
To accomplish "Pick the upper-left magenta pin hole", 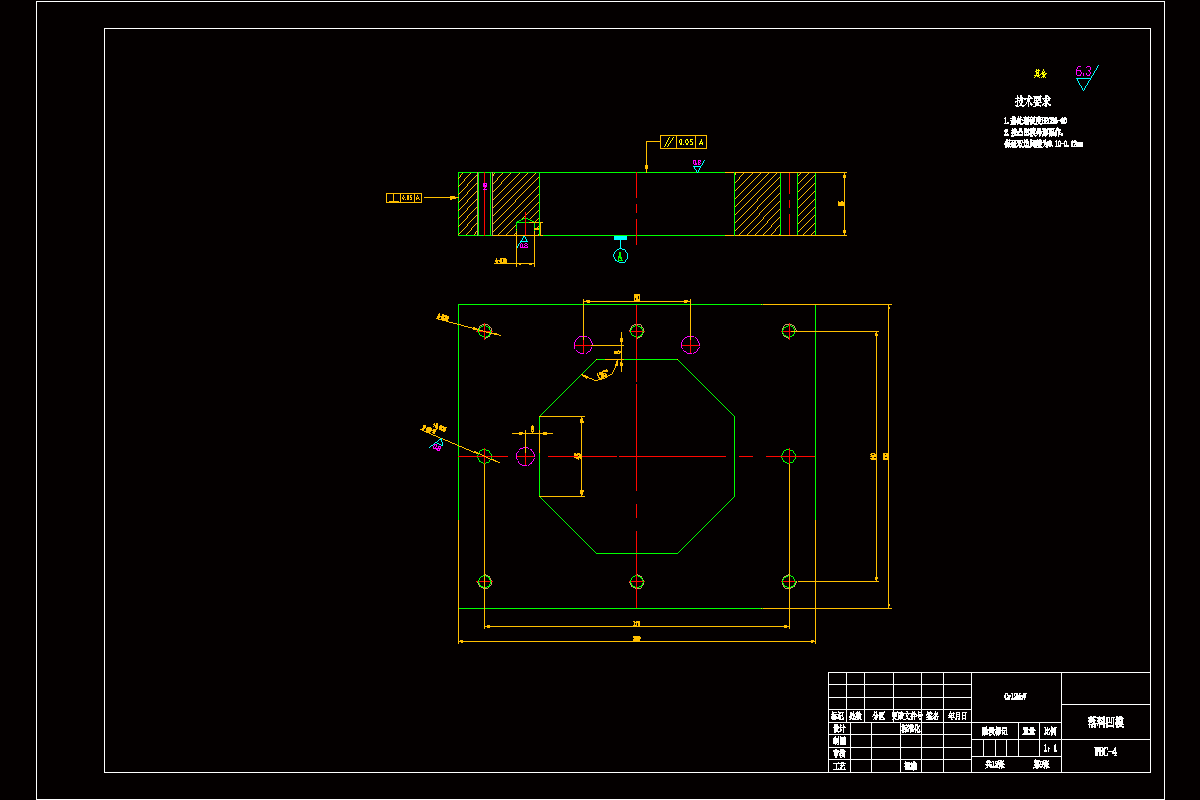I will (583, 345).
